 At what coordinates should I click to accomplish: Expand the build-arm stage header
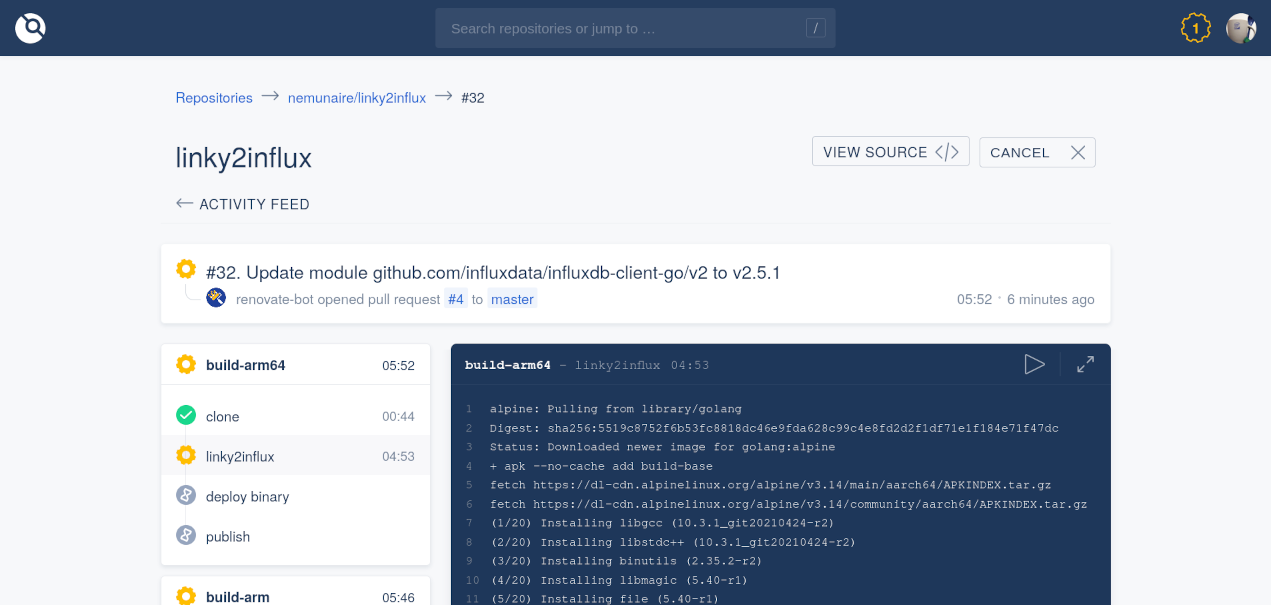(295, 596)
